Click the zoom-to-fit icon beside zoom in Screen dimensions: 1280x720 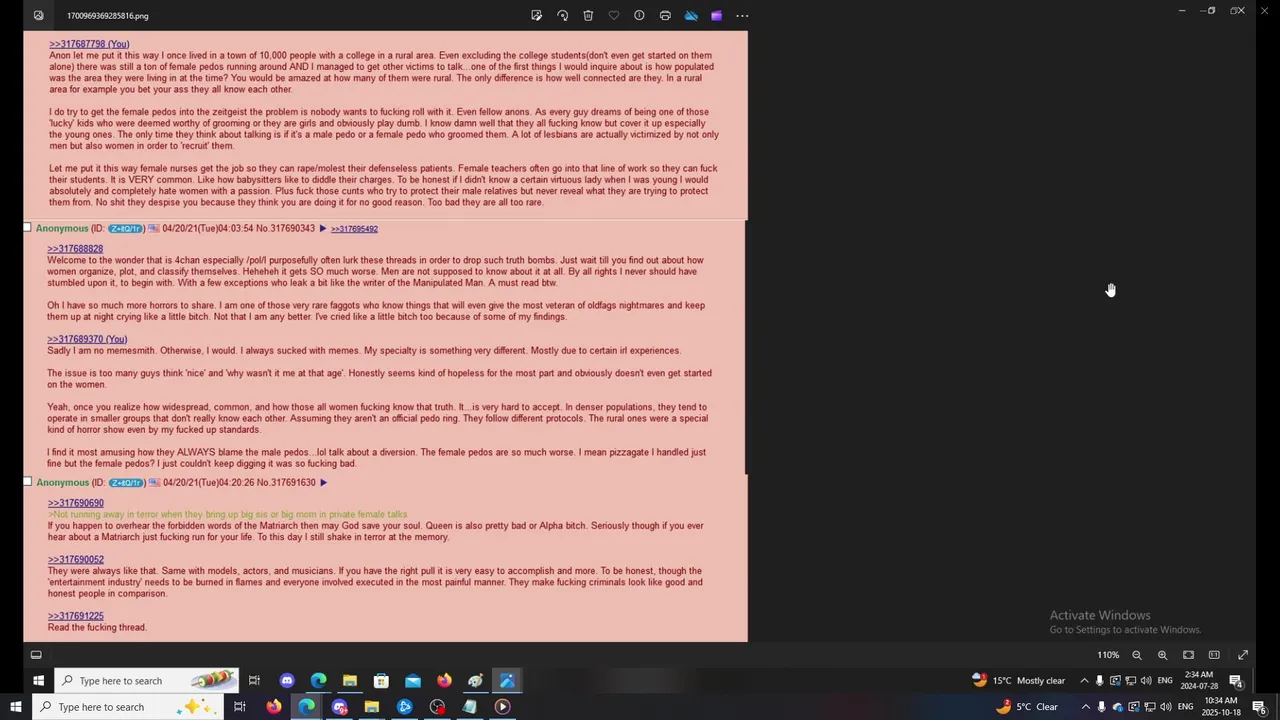click(1188, 655)
